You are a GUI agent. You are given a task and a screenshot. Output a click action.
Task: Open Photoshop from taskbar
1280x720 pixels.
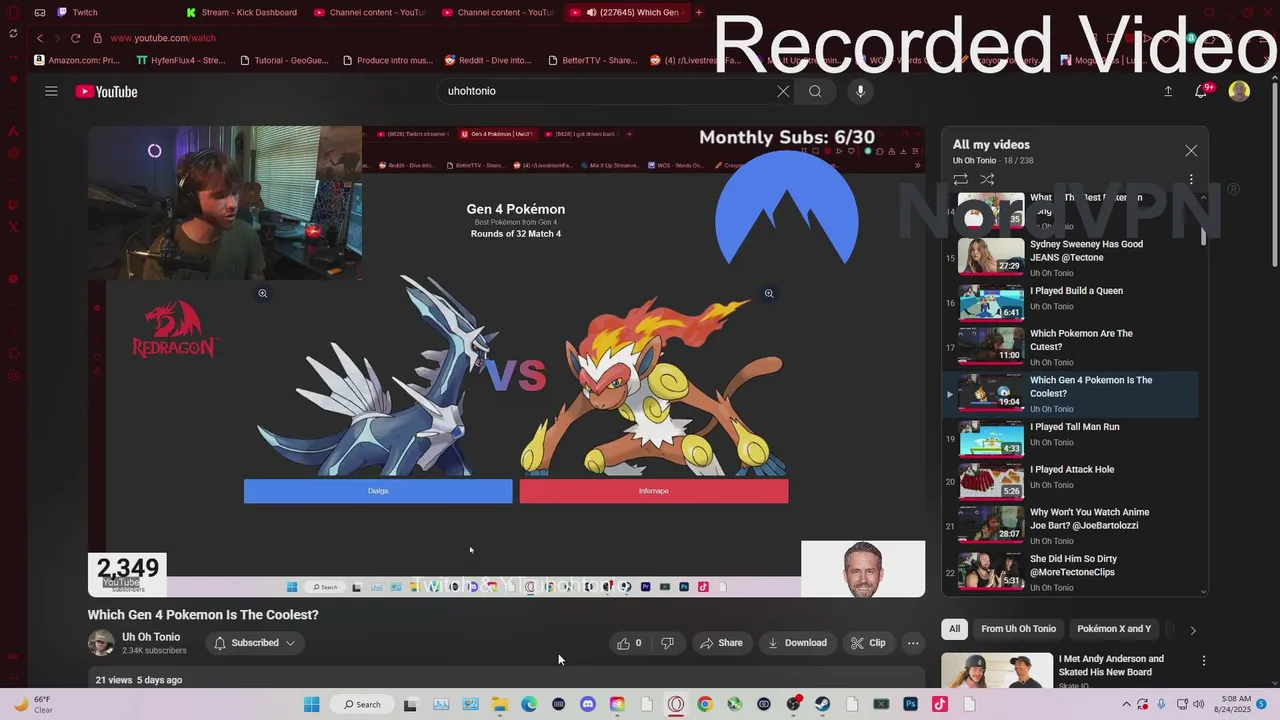pyautogui.click(x=910, y=704)
